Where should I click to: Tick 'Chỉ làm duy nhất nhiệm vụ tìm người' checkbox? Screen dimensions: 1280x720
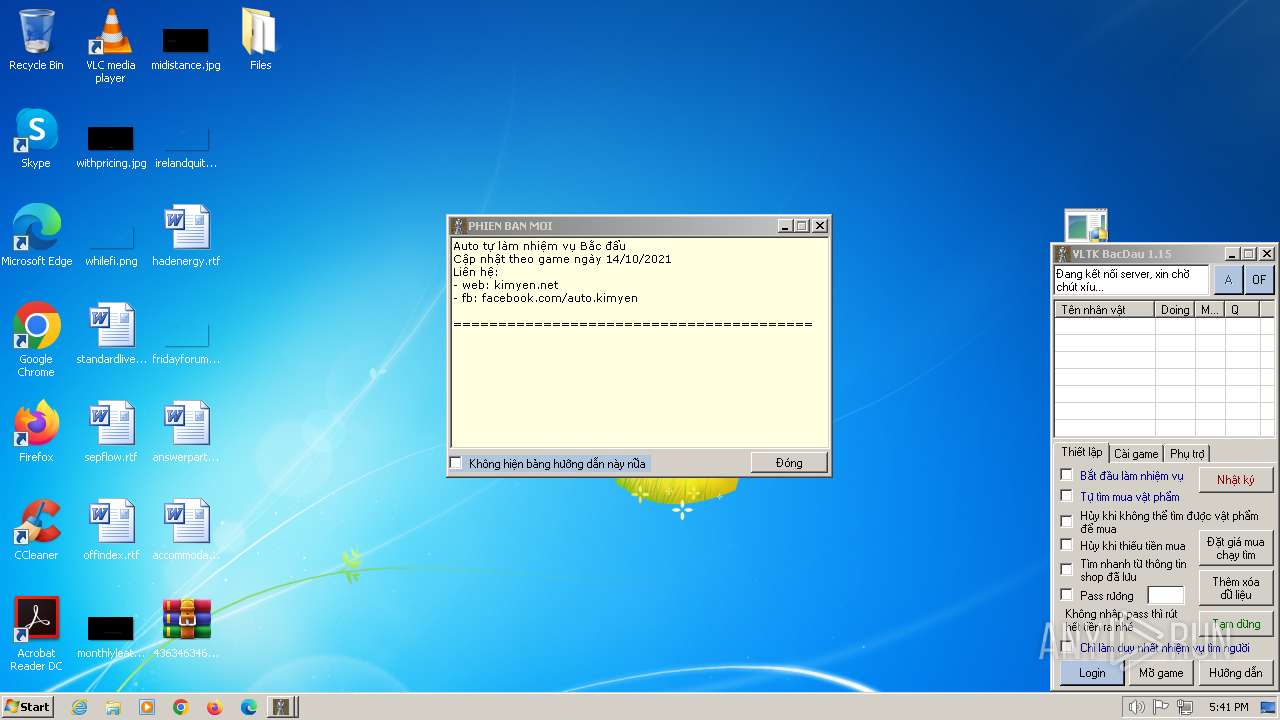coord(1067,647)
